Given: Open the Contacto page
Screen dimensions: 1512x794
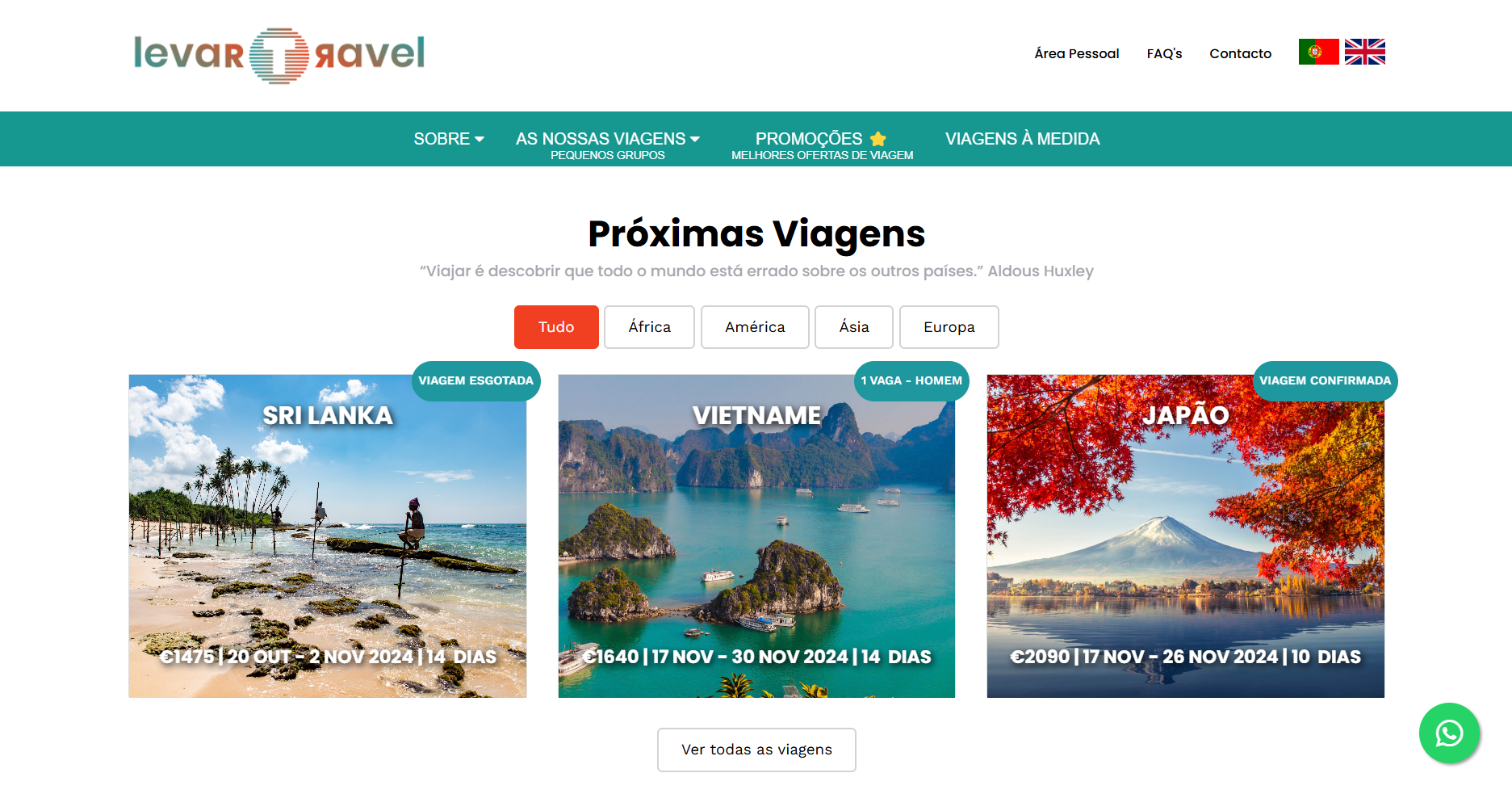Looking at the screenshot, I should click(1240, 53).
